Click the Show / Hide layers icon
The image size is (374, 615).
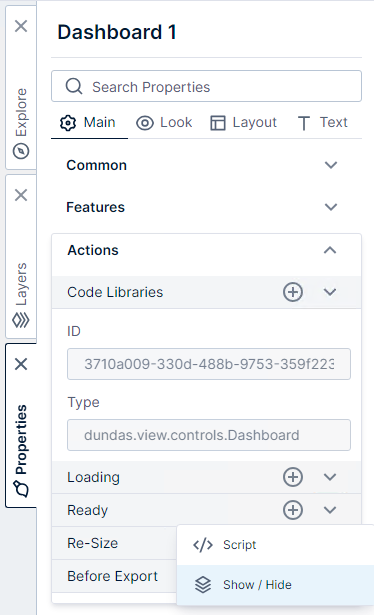coord(203,585)
